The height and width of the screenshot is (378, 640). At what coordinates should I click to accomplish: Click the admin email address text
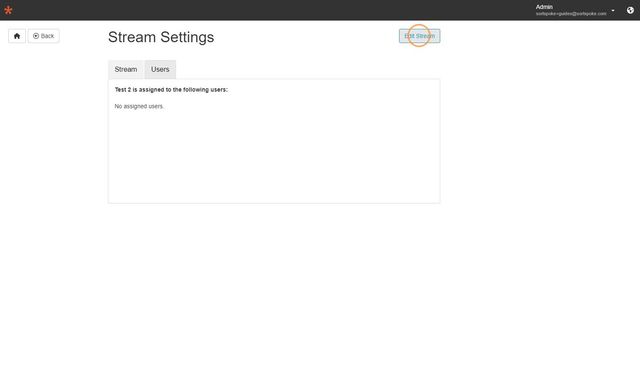571,14
